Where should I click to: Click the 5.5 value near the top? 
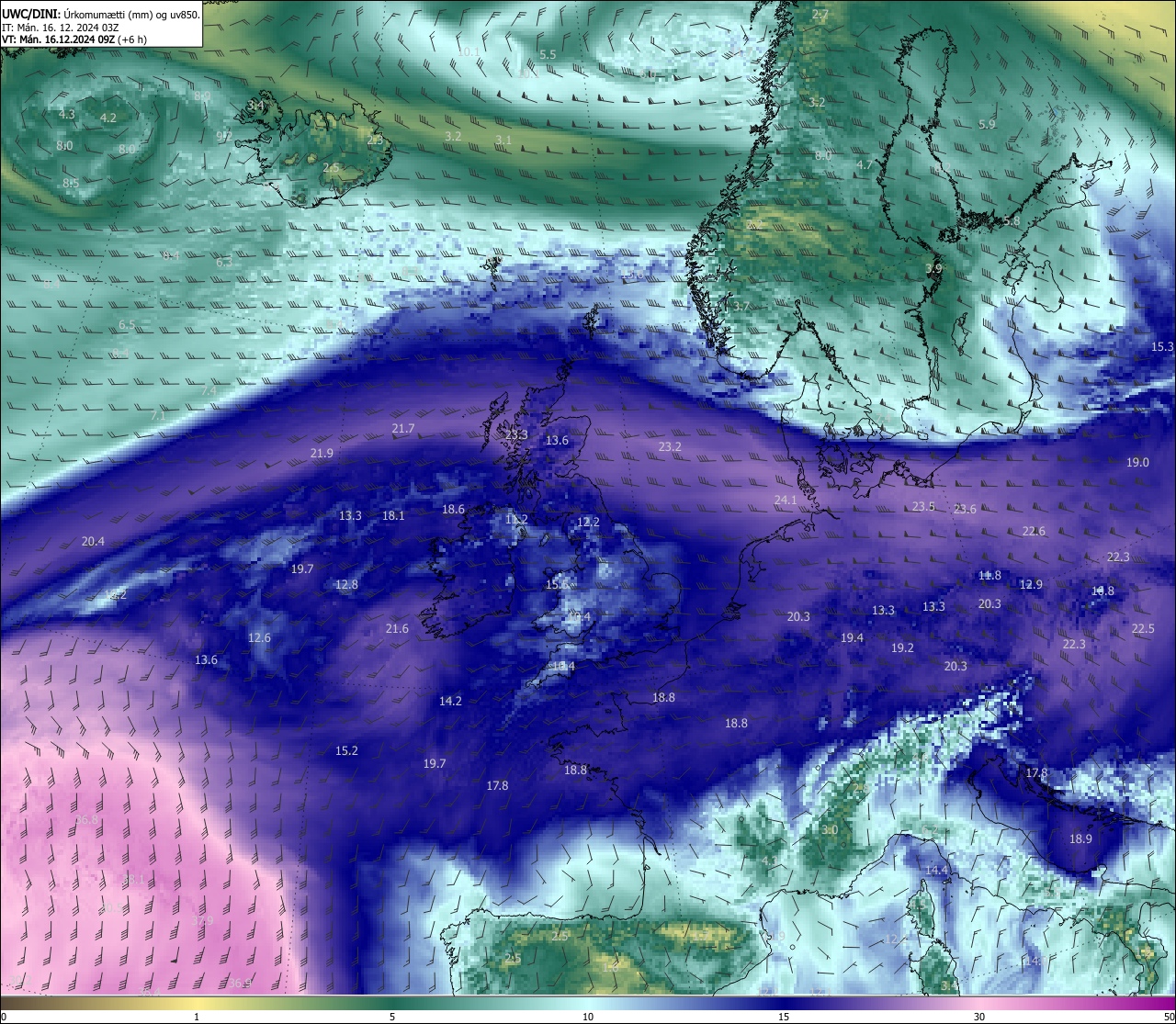coord(548,55)
